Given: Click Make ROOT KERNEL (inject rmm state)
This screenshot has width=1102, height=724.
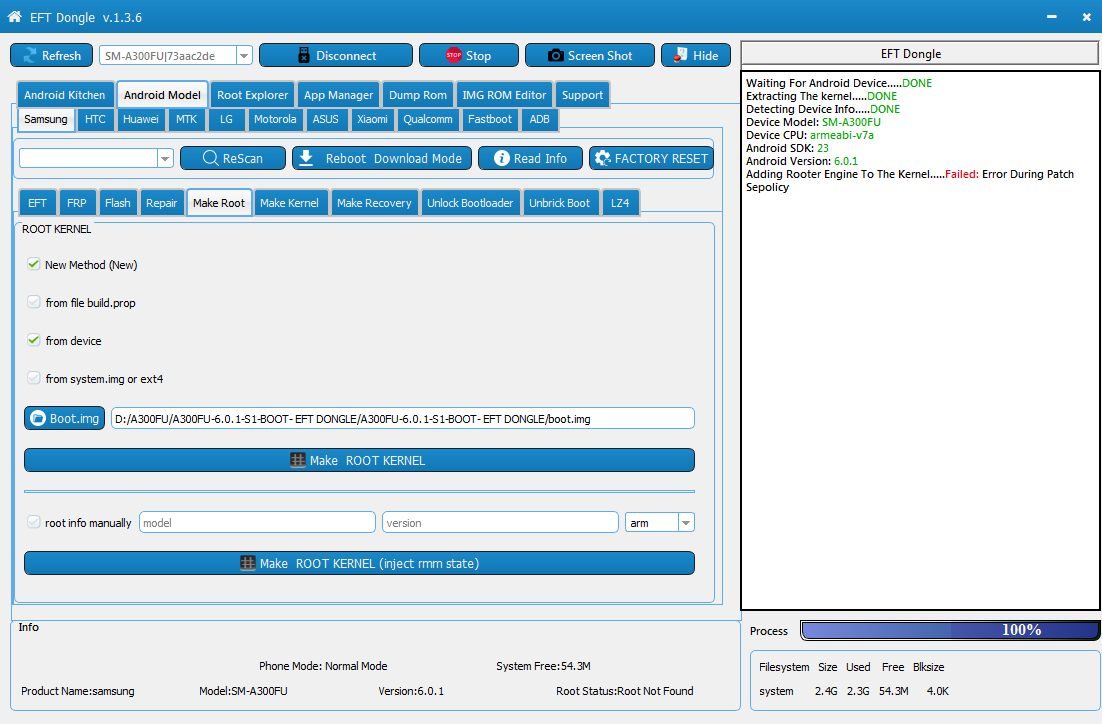Looking at the screenshot, I should (359, 563).
